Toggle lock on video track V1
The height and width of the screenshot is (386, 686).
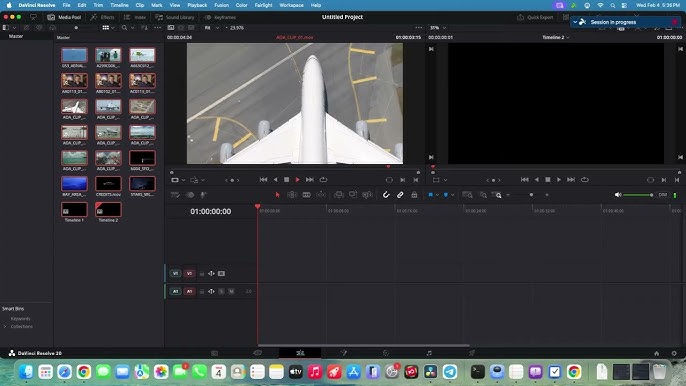coord(202,274)
